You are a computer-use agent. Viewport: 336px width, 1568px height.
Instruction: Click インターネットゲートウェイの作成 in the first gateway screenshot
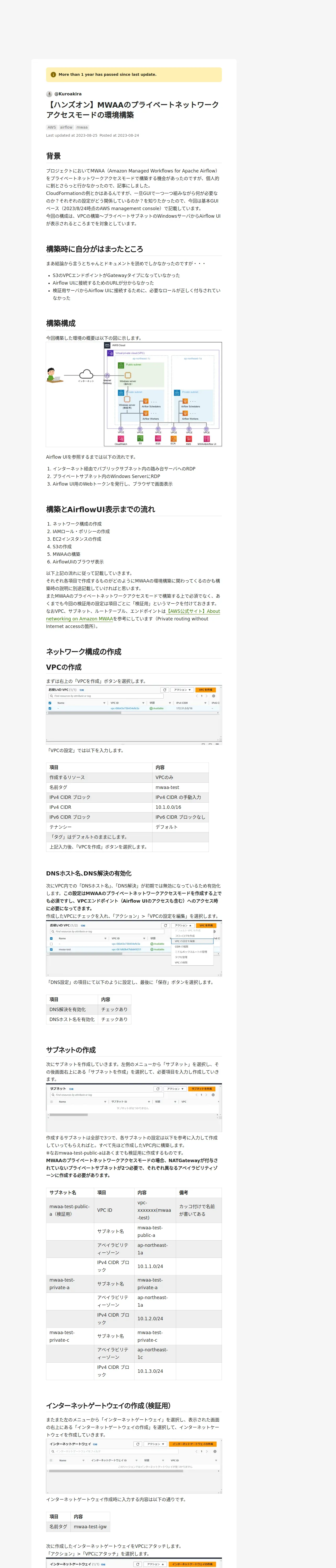point(193,1444)
